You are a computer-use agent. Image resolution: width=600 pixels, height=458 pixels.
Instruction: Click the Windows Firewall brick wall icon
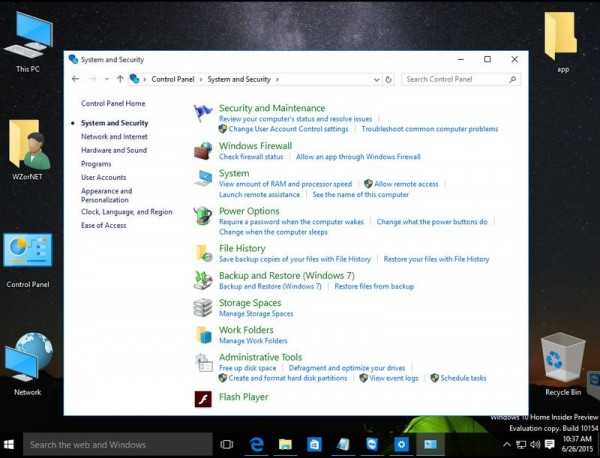203,151
